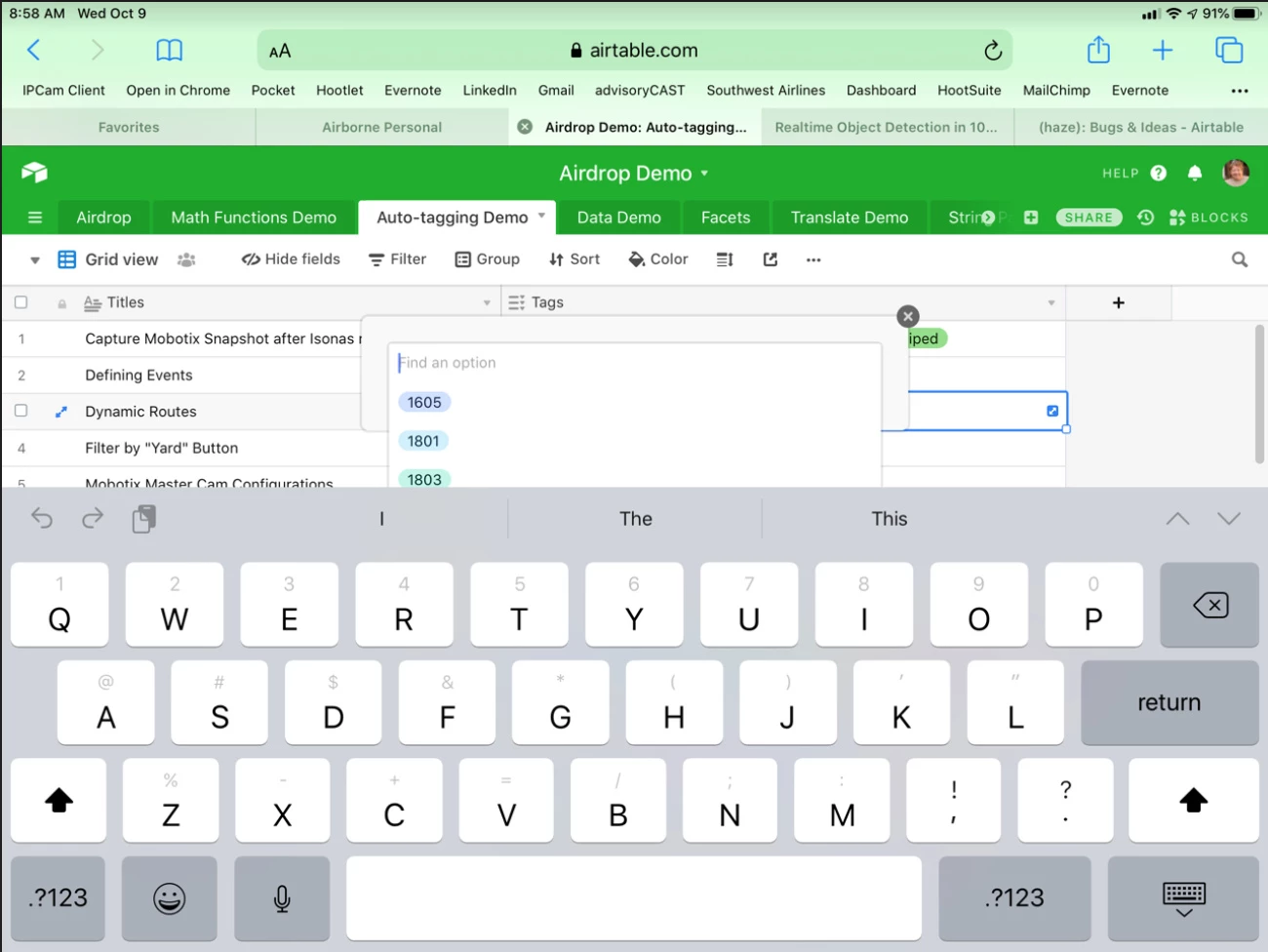Expand the Dynamic Routes record
1268x952 pixels.
(61, 412)
